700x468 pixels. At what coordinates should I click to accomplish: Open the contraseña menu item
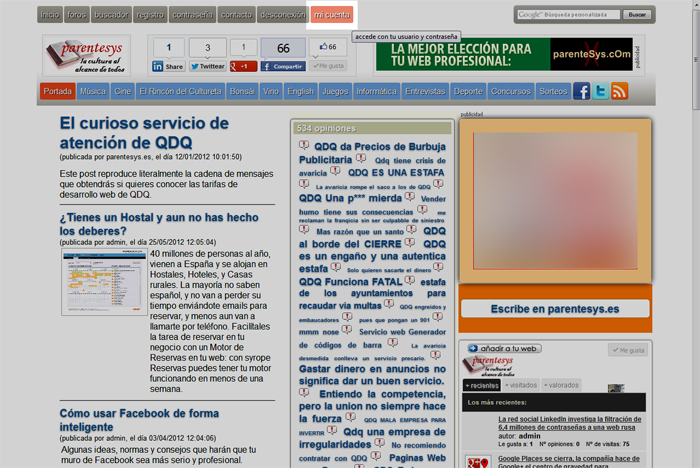192,15
